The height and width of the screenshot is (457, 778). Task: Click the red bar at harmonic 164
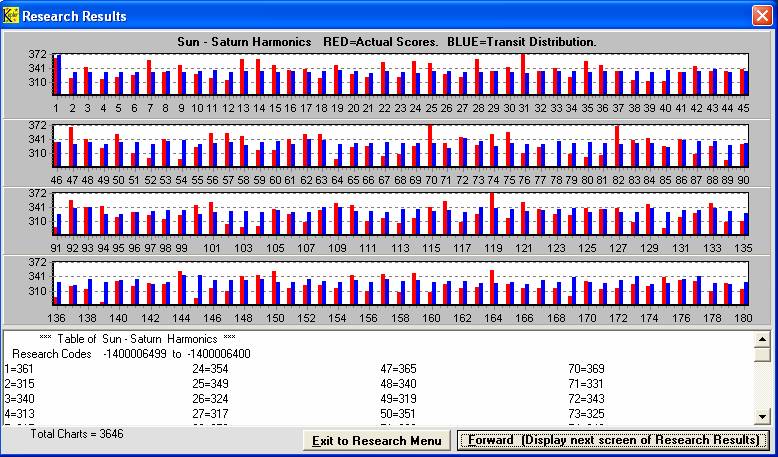[x=491, y=286]
